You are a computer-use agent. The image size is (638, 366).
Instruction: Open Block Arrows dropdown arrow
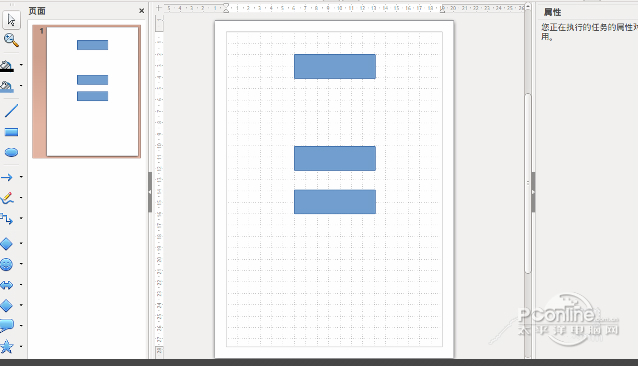click(21, 285)
